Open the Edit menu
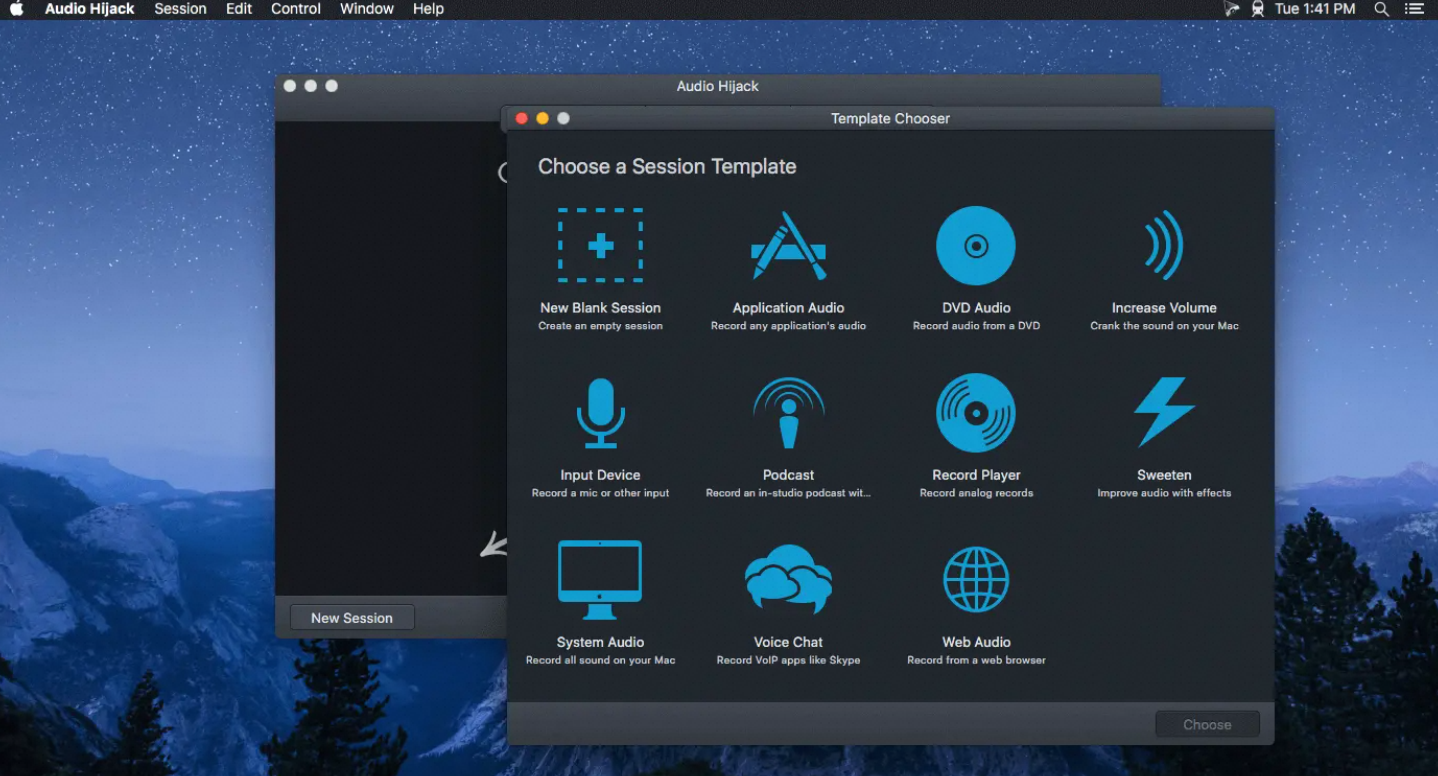 239,9
